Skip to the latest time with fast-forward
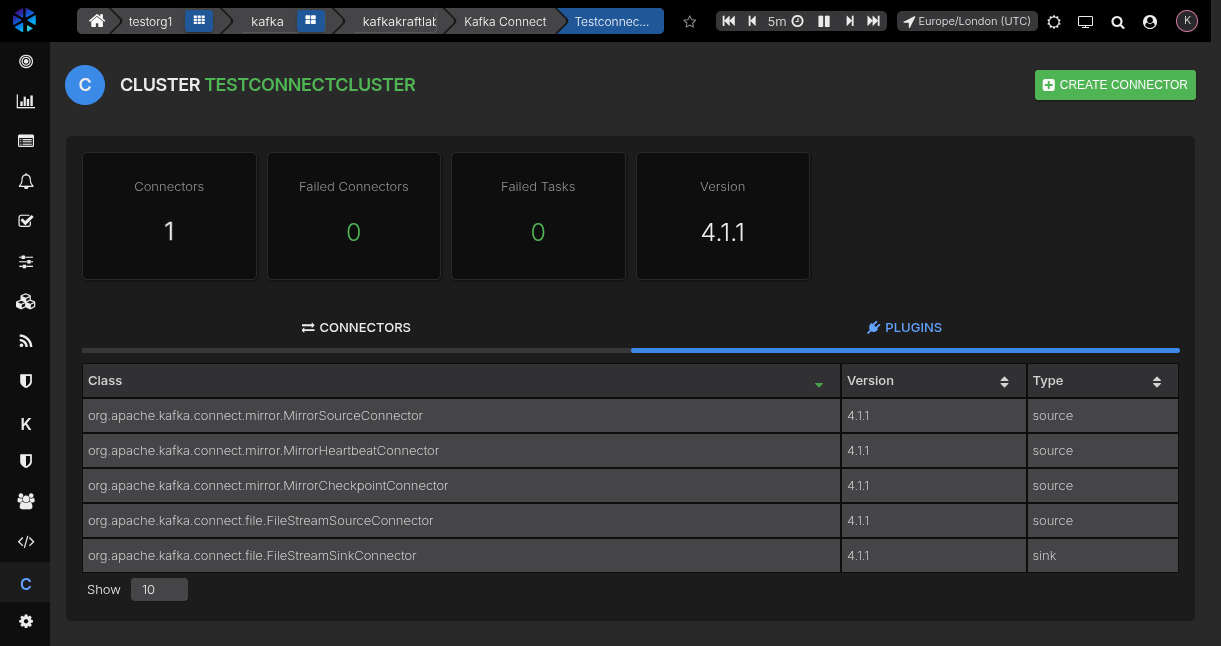Screen dimensions: 1221x646 click(873, 21)
